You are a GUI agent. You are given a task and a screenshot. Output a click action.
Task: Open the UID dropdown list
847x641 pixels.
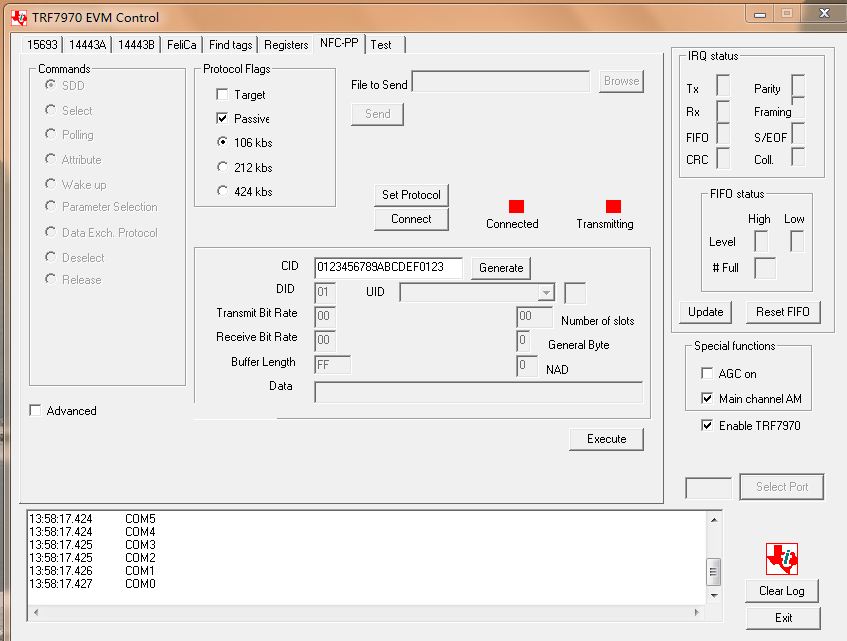(545, 292)
